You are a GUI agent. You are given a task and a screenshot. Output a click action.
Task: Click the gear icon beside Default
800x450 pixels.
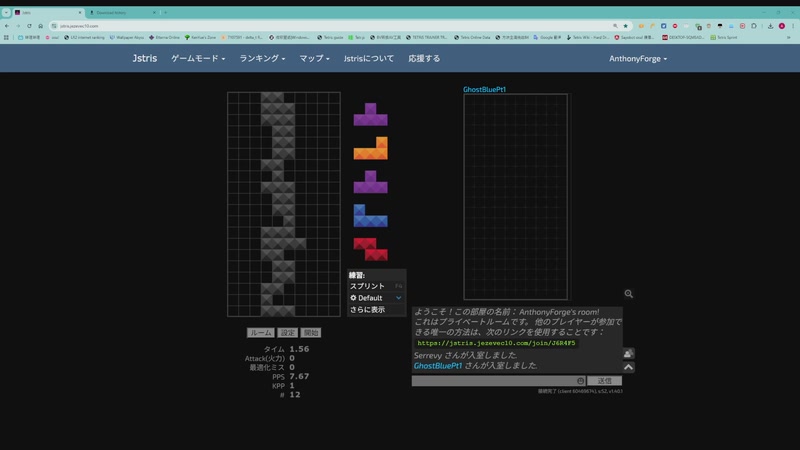pyautogui.click(x=353, y=298)
